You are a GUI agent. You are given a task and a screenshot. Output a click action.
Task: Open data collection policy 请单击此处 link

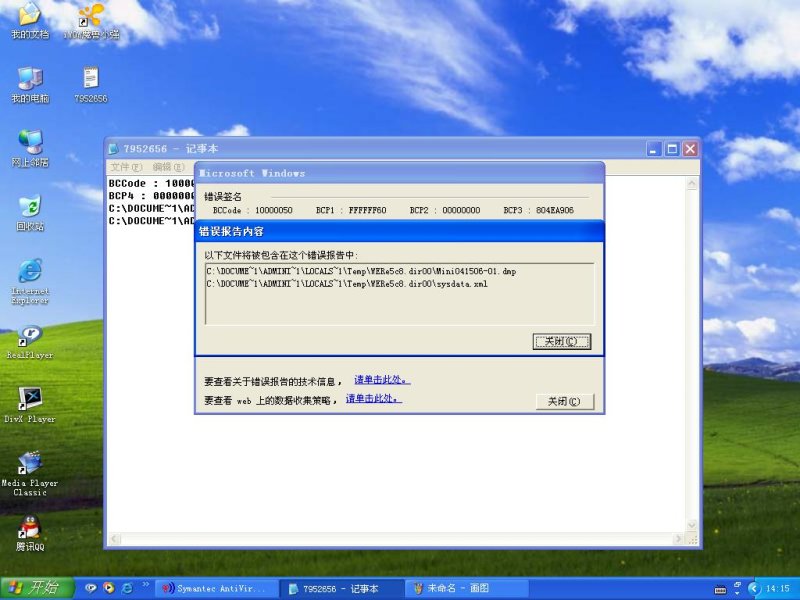(x=373, y=398)
